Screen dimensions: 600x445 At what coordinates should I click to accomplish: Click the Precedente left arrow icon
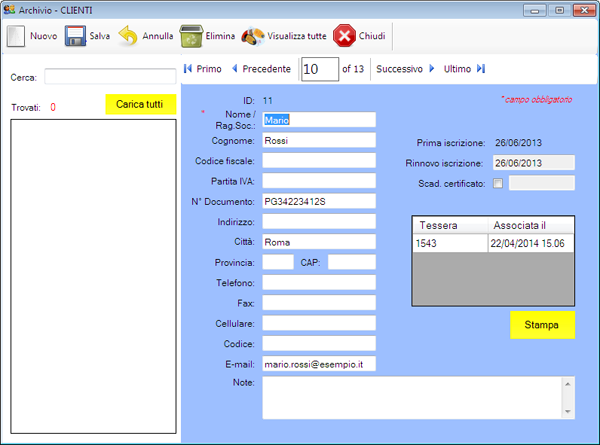(235, 68)
